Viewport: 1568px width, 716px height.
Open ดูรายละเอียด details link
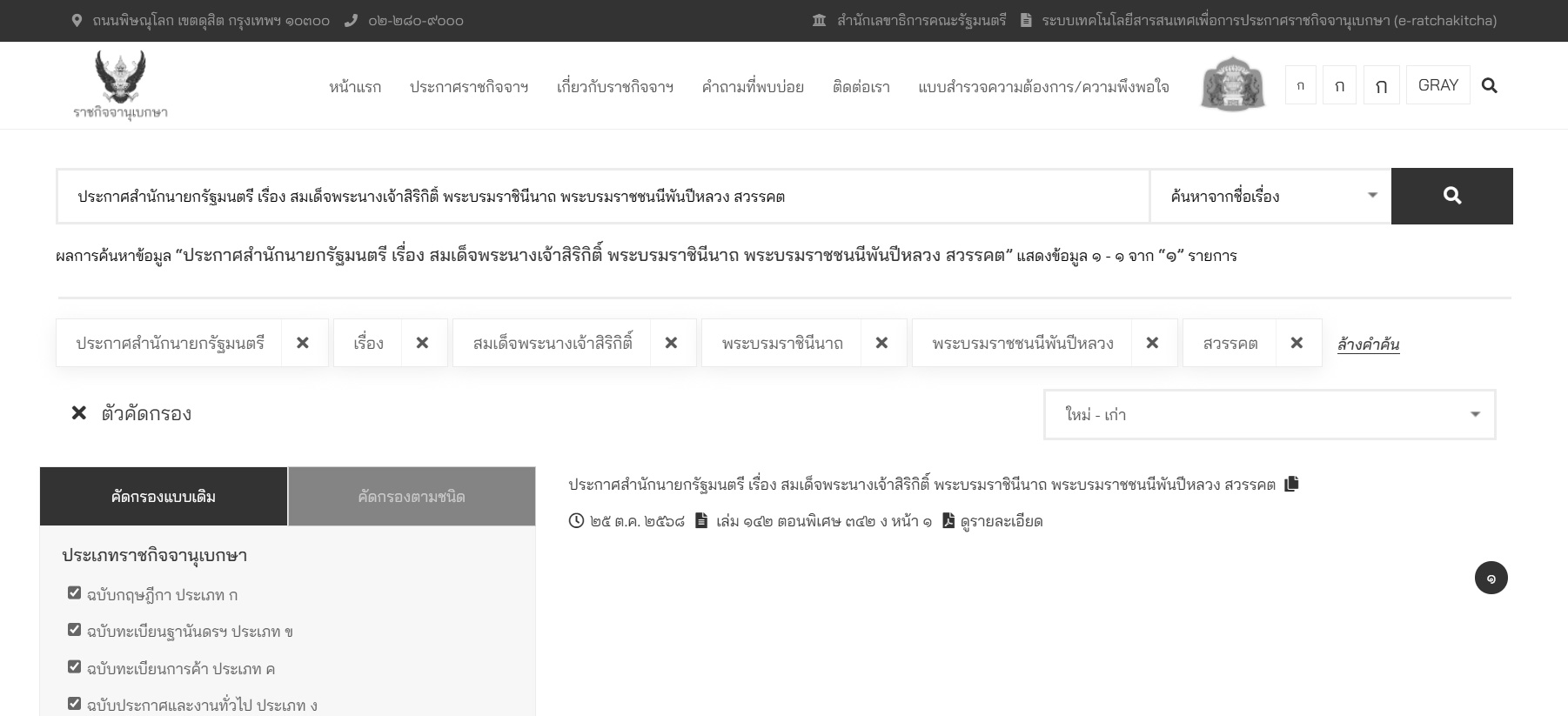point(1001,521)
